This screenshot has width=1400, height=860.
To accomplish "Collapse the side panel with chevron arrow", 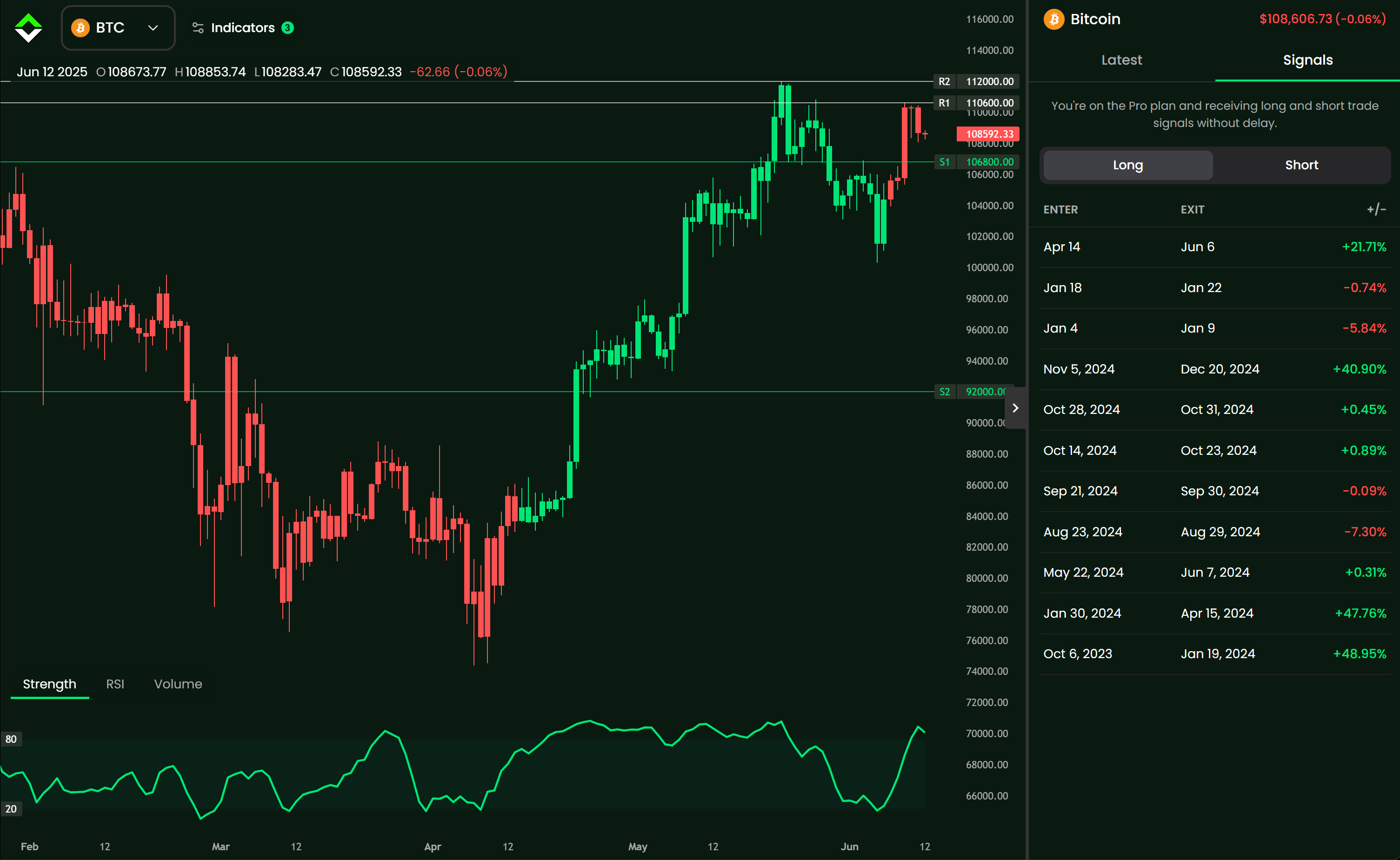I will tap(1016, 408).
